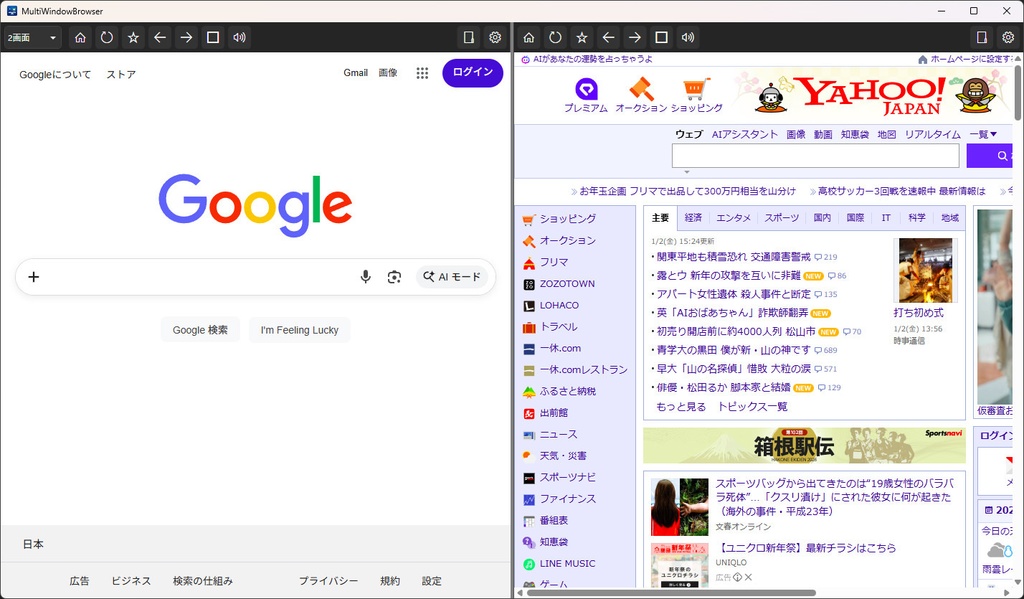Screen dimensions: 1024x599
Task: Select the 画像 search category on Yahoo
Action: tap(795, 134)
